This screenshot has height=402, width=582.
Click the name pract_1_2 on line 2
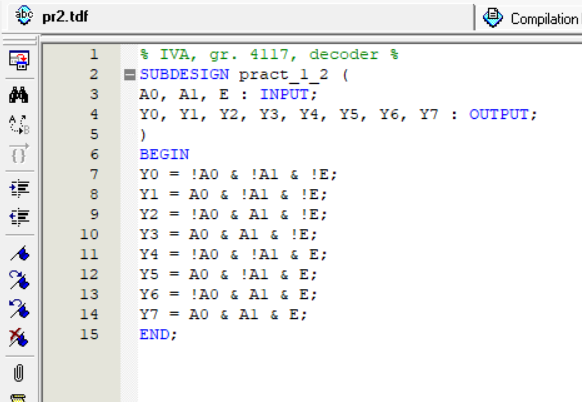284,75
